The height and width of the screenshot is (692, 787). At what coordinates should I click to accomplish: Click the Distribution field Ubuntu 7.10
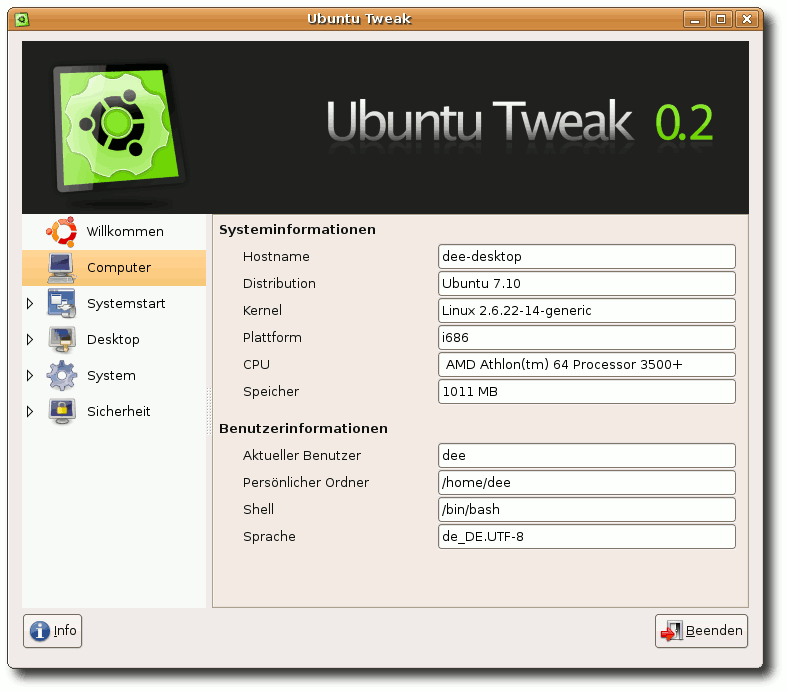[587, 284]
